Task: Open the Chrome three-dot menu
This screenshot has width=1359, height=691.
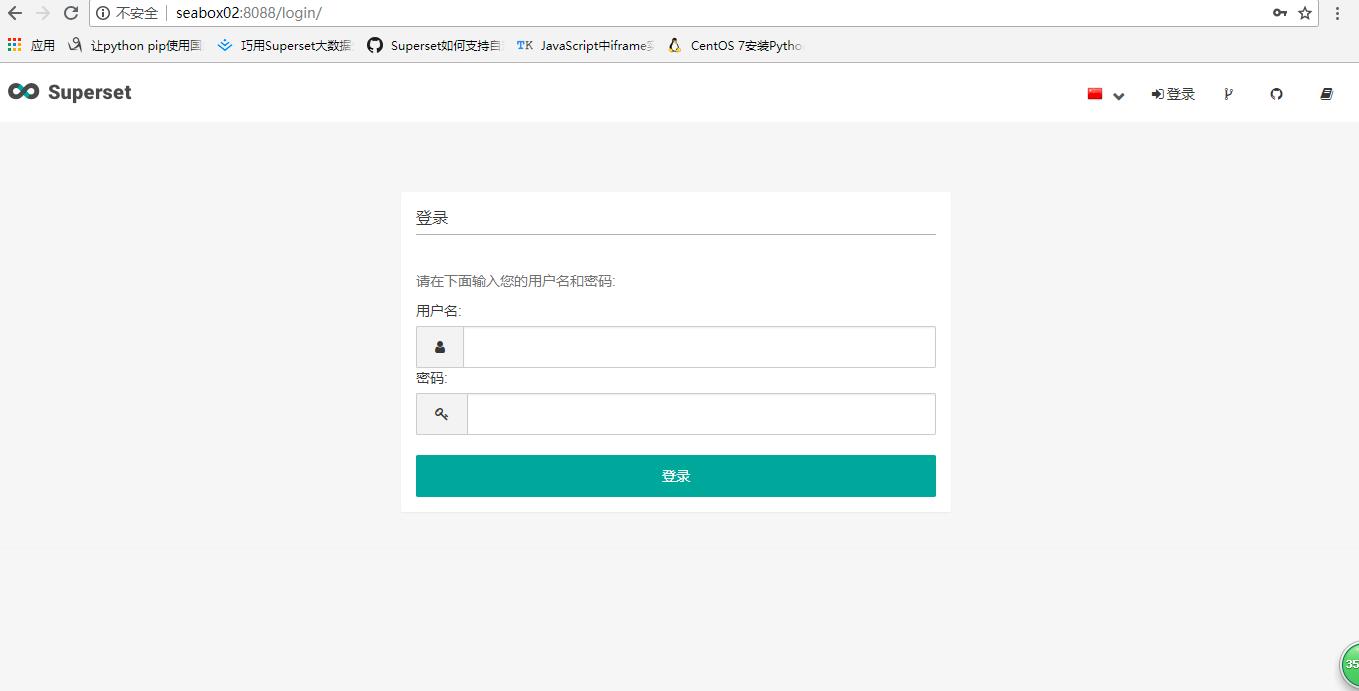Action: click(x=1338, y=13)
